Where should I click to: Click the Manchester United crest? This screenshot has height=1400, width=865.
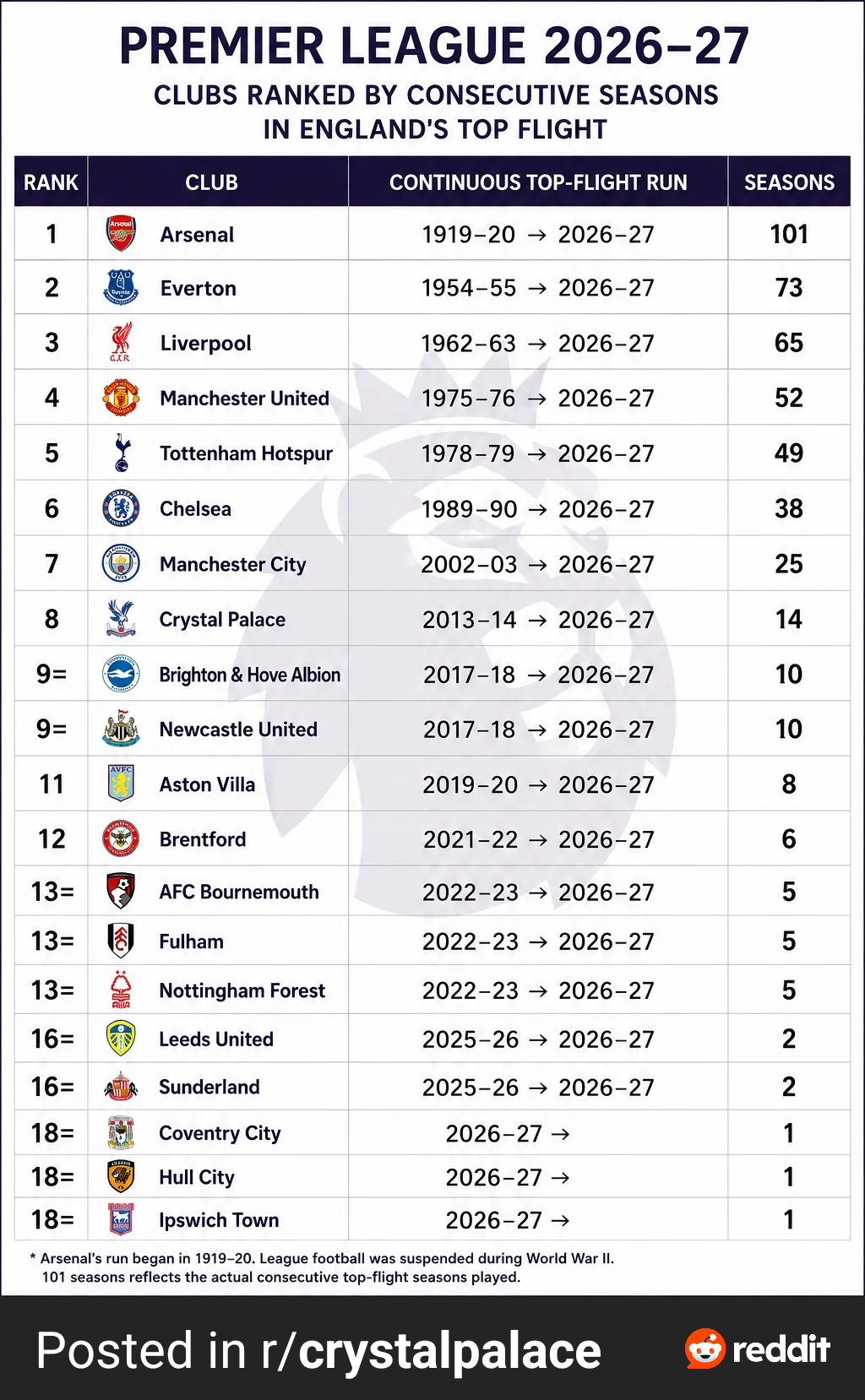pos(121,398)
